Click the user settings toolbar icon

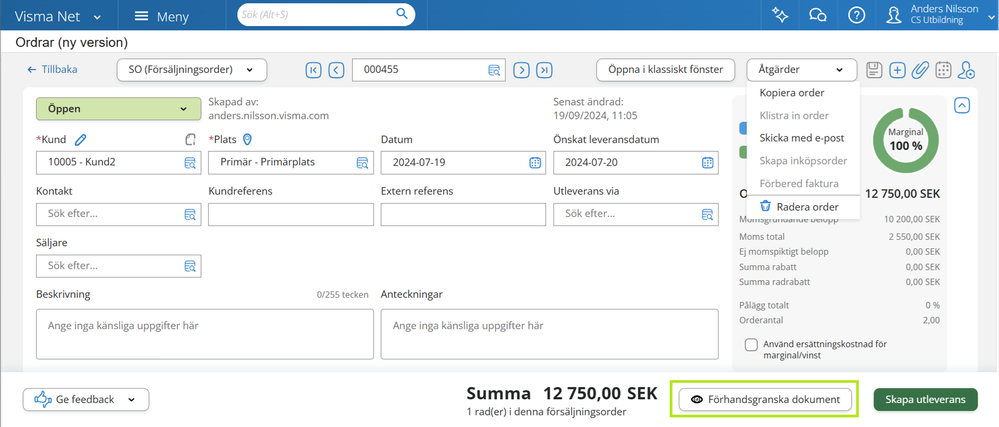click(967, 70)
